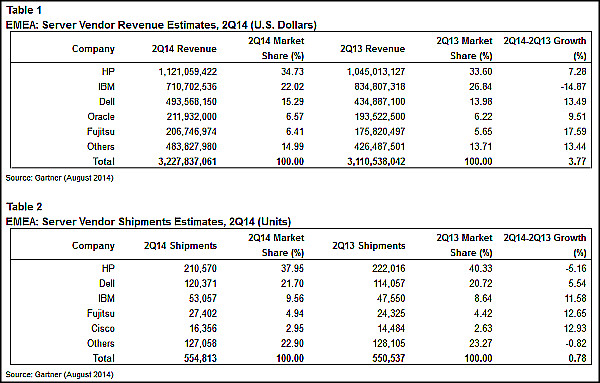Select IBM market share 22.02
This screenshot has width=600, height=383.
292,86
